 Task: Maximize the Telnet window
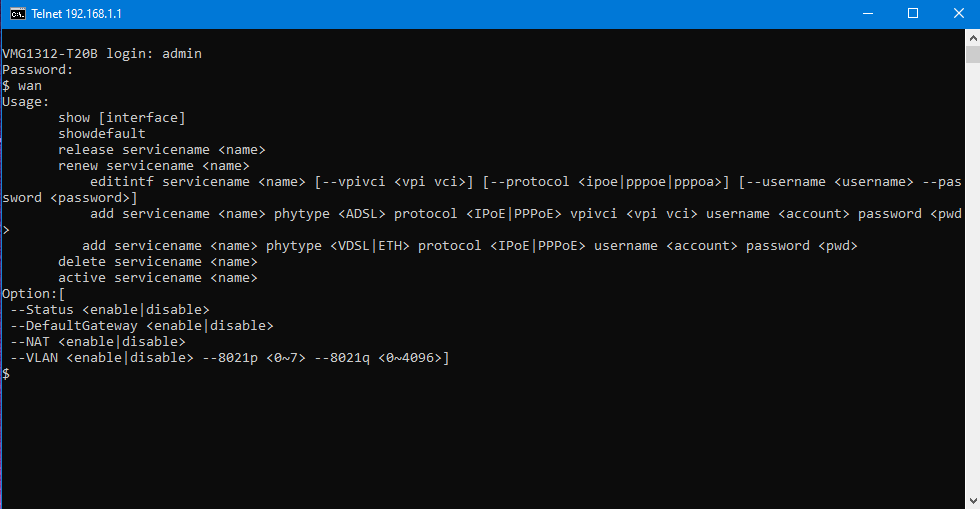pyautogui.click(x=913, y=14)
